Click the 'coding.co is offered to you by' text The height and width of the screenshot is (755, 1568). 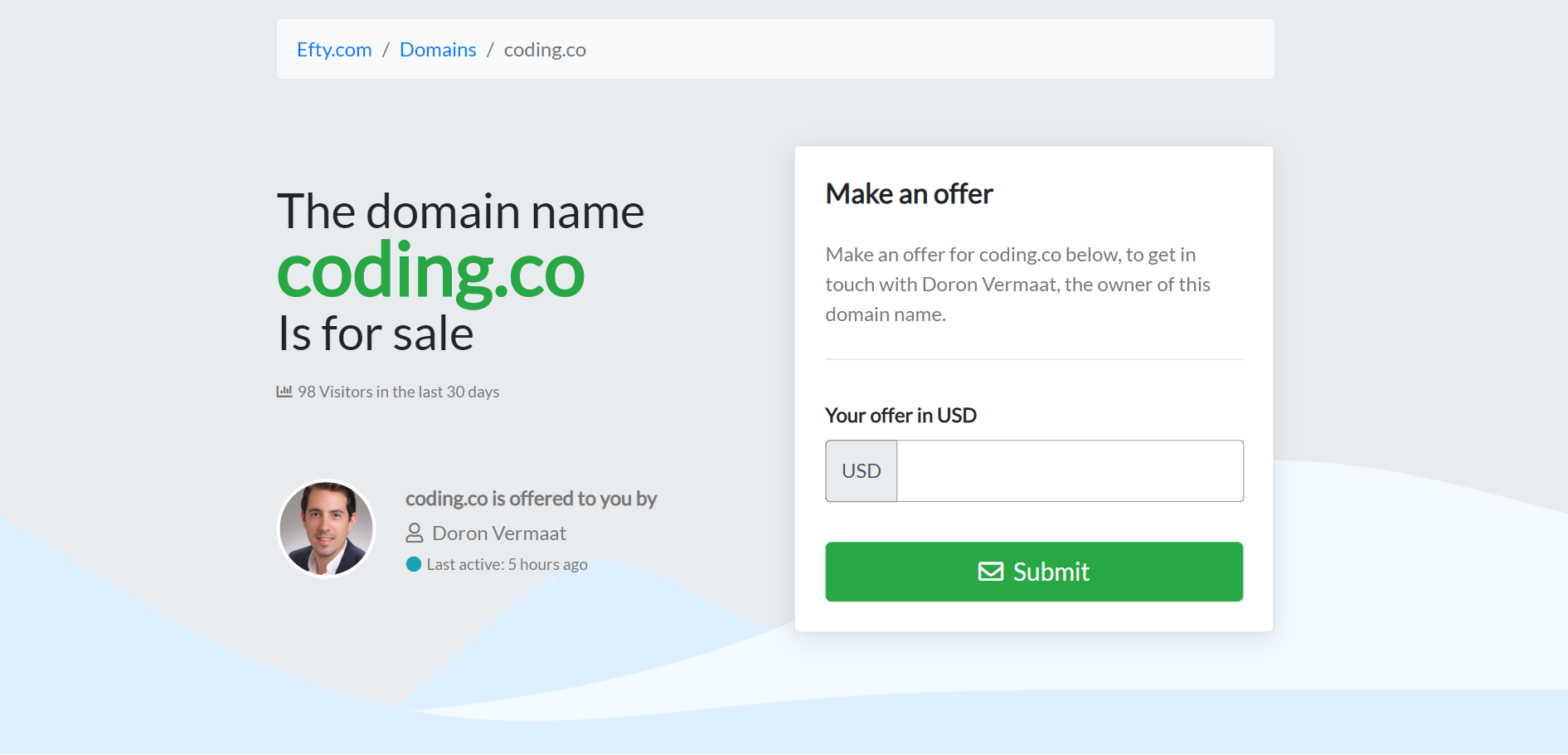tap(531, 499)
